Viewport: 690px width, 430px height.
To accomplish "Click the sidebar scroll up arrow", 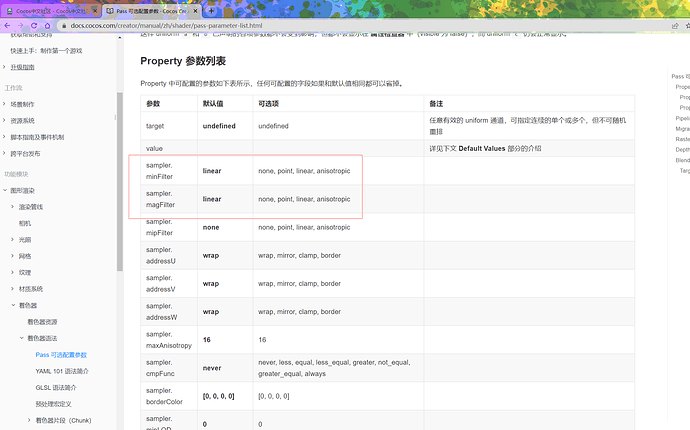I will [120, 38].
